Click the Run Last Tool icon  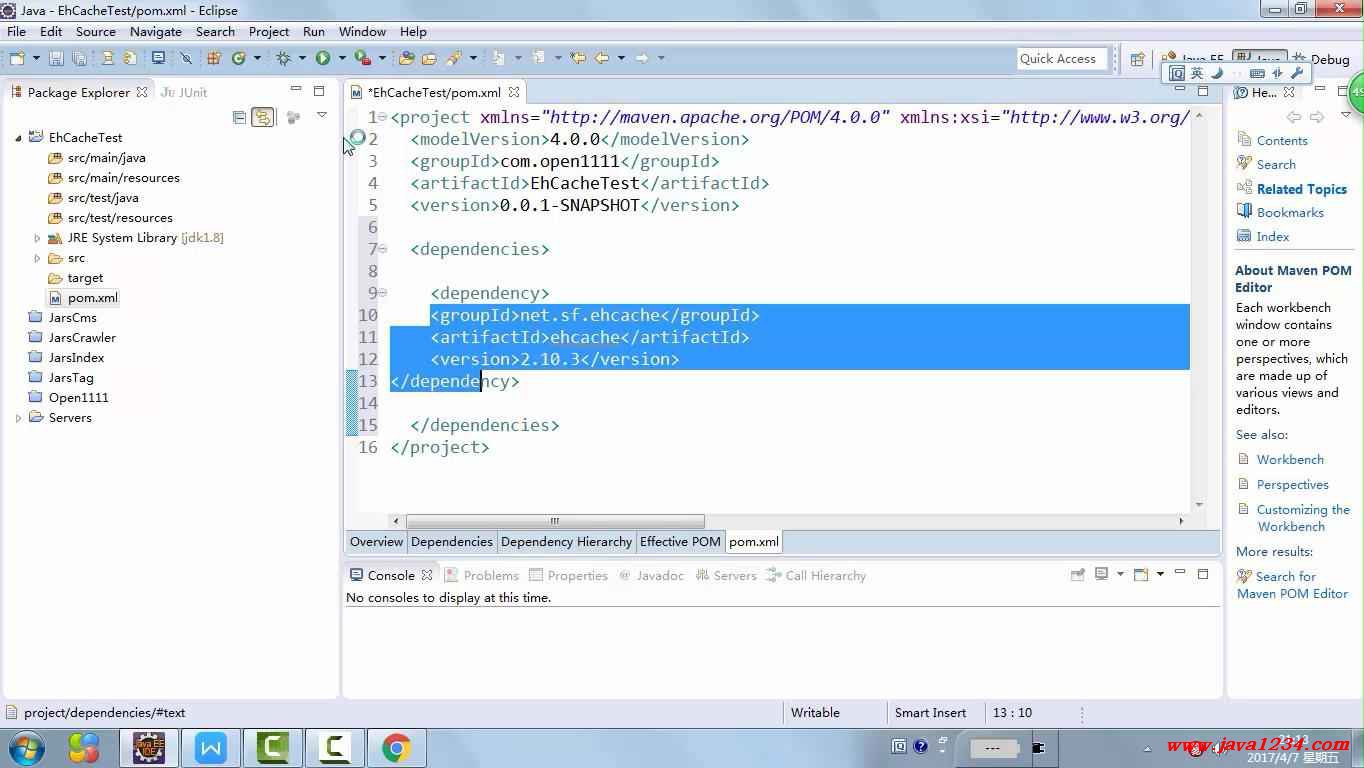click(x=363, y=58)
